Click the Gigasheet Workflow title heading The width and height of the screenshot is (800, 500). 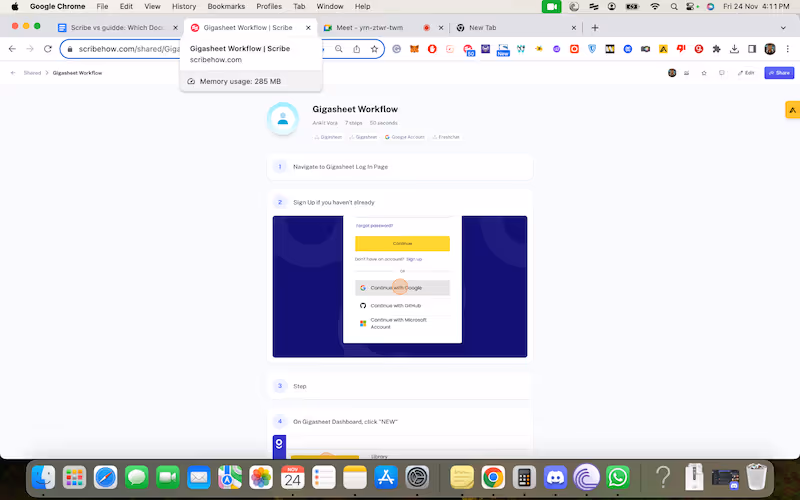[355, 109]
